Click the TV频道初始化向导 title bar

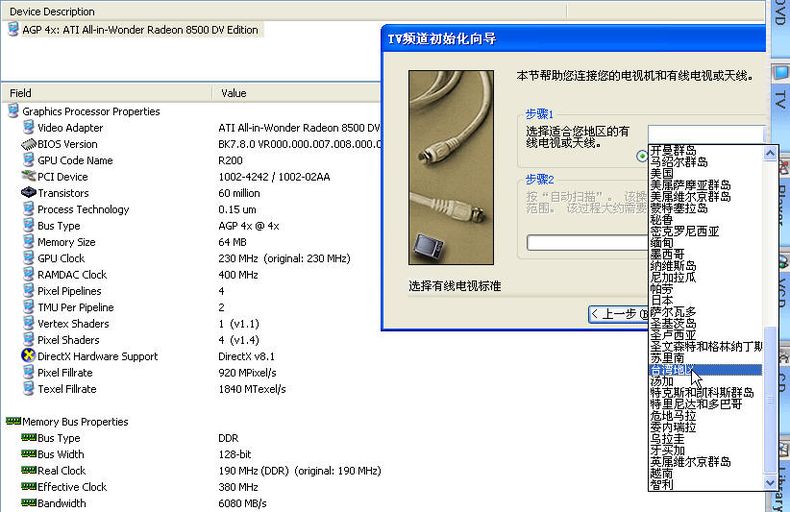tap(573, 39)
